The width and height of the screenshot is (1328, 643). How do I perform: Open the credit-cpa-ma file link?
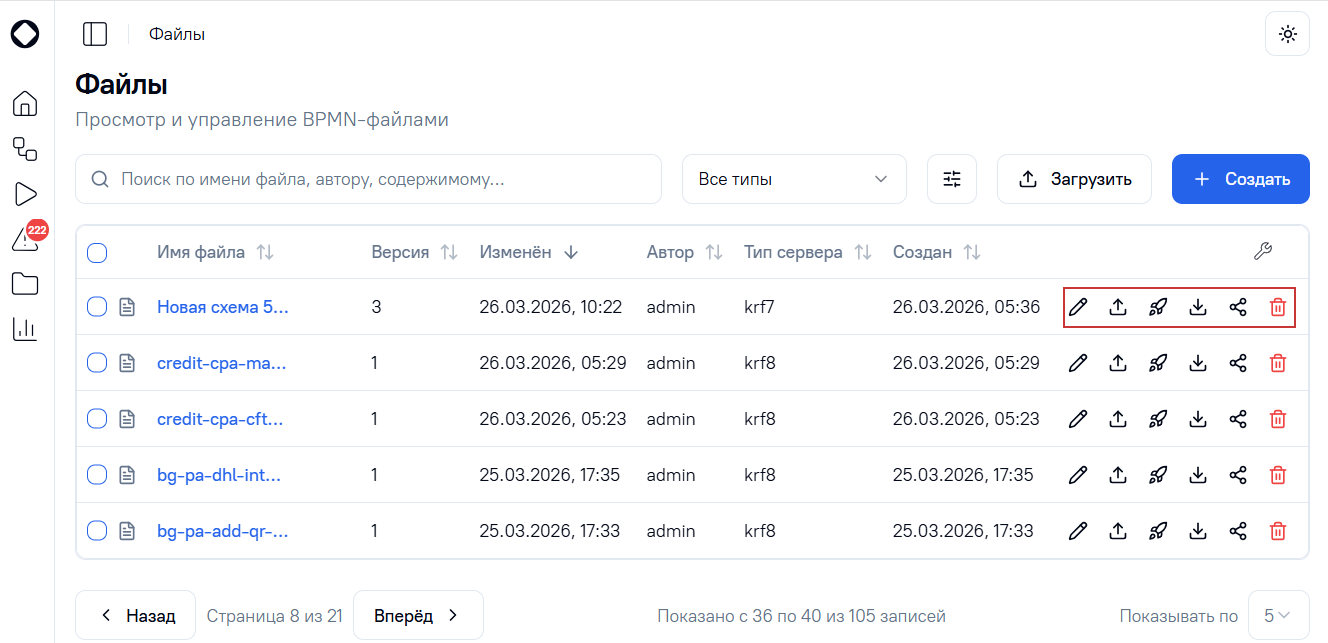[222, 363]
